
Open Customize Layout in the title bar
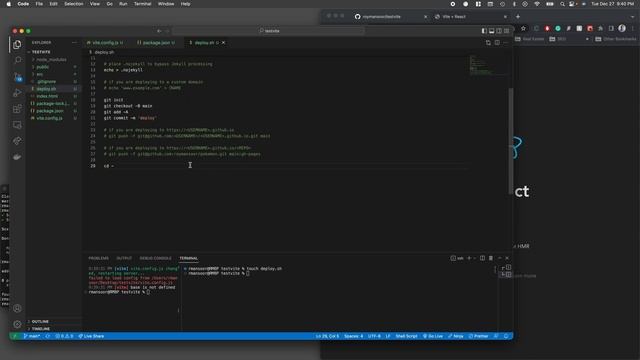(x=507, y=31)
